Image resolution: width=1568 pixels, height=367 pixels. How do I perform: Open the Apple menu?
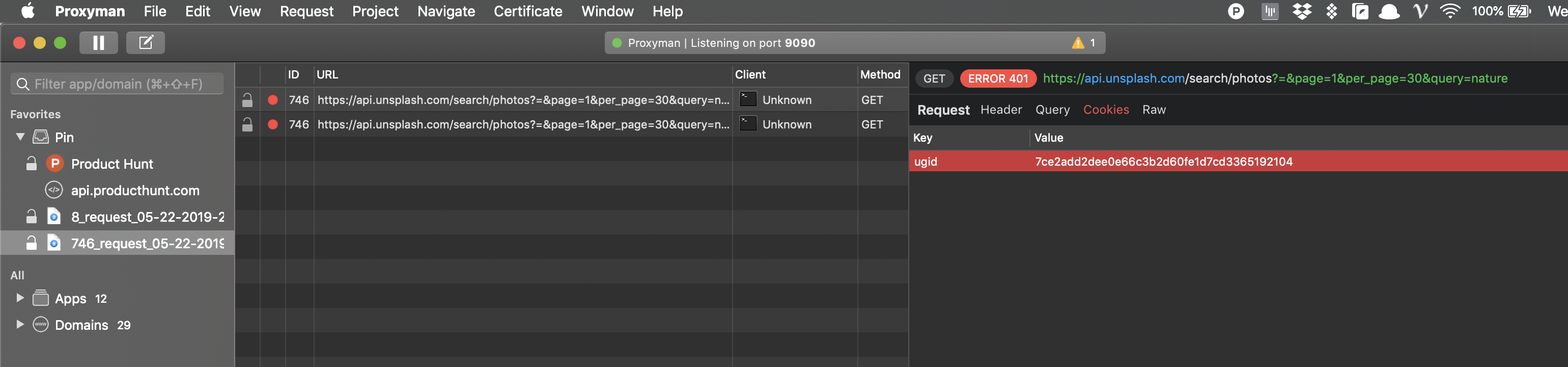tap(28, 11)
